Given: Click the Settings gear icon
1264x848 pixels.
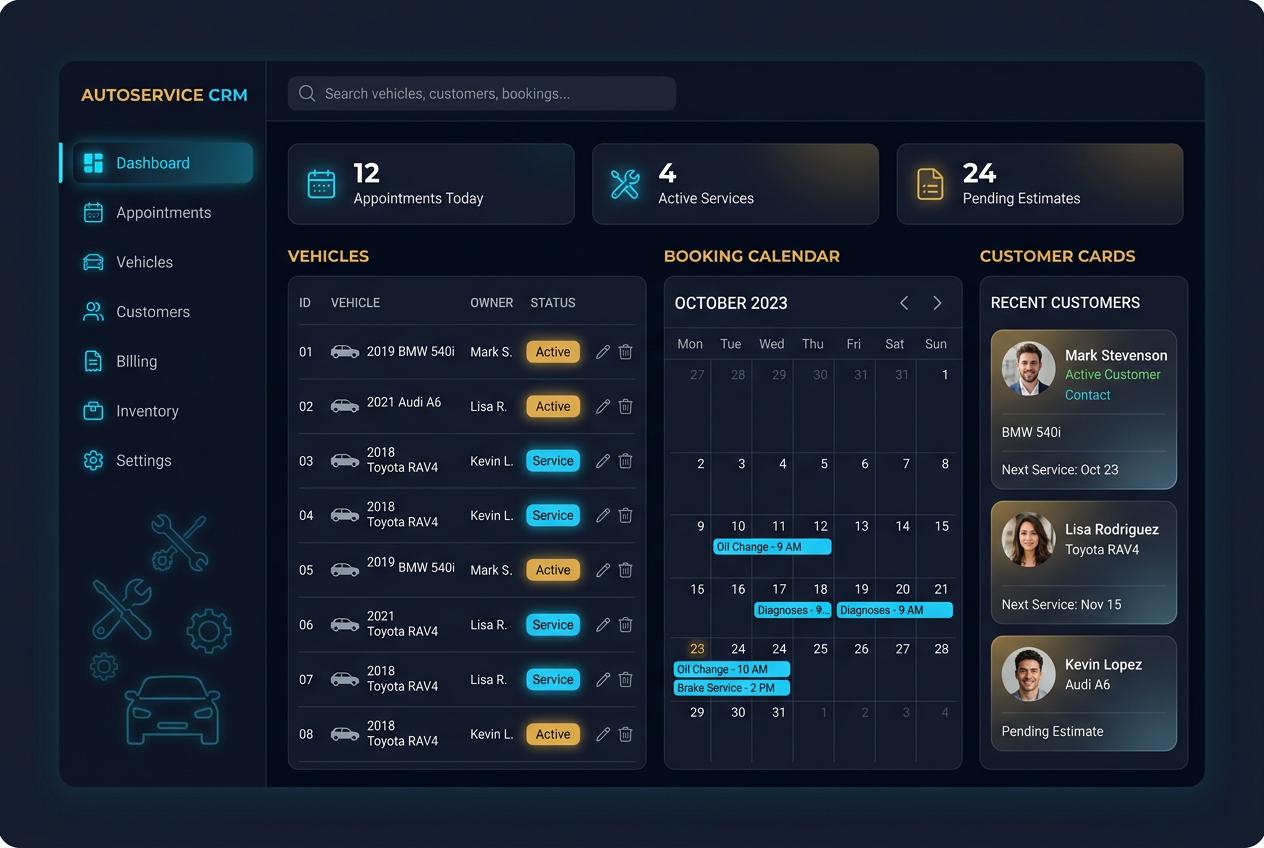Looking at the screenshot, I should point(93,461).
